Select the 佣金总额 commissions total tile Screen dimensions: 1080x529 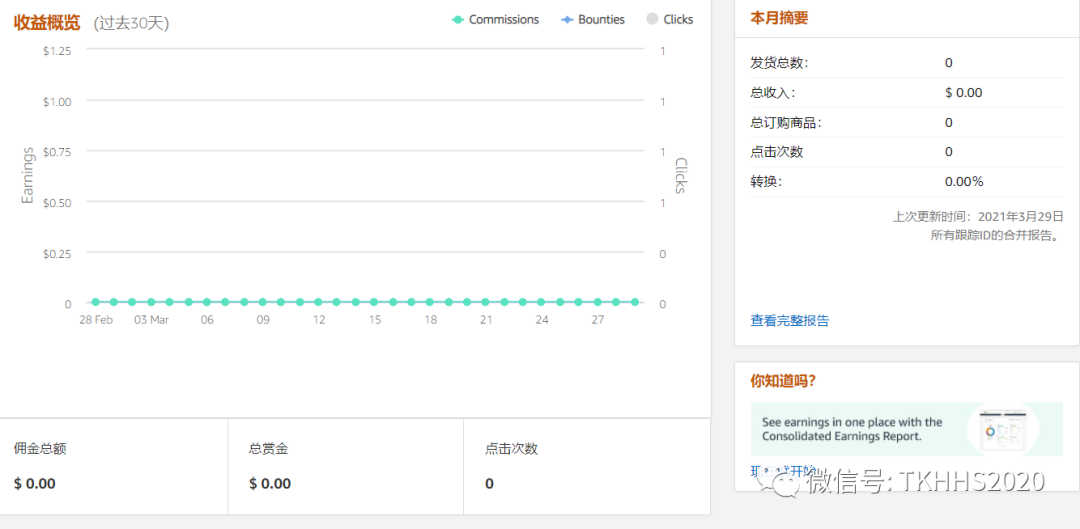pos(114,467)
